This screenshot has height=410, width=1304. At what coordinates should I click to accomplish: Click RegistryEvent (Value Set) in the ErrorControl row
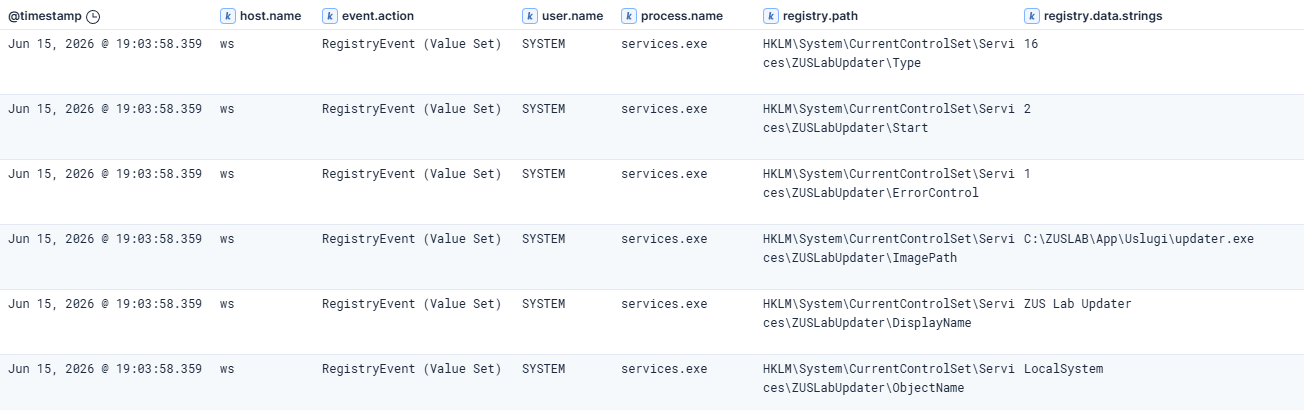[412, 174]
